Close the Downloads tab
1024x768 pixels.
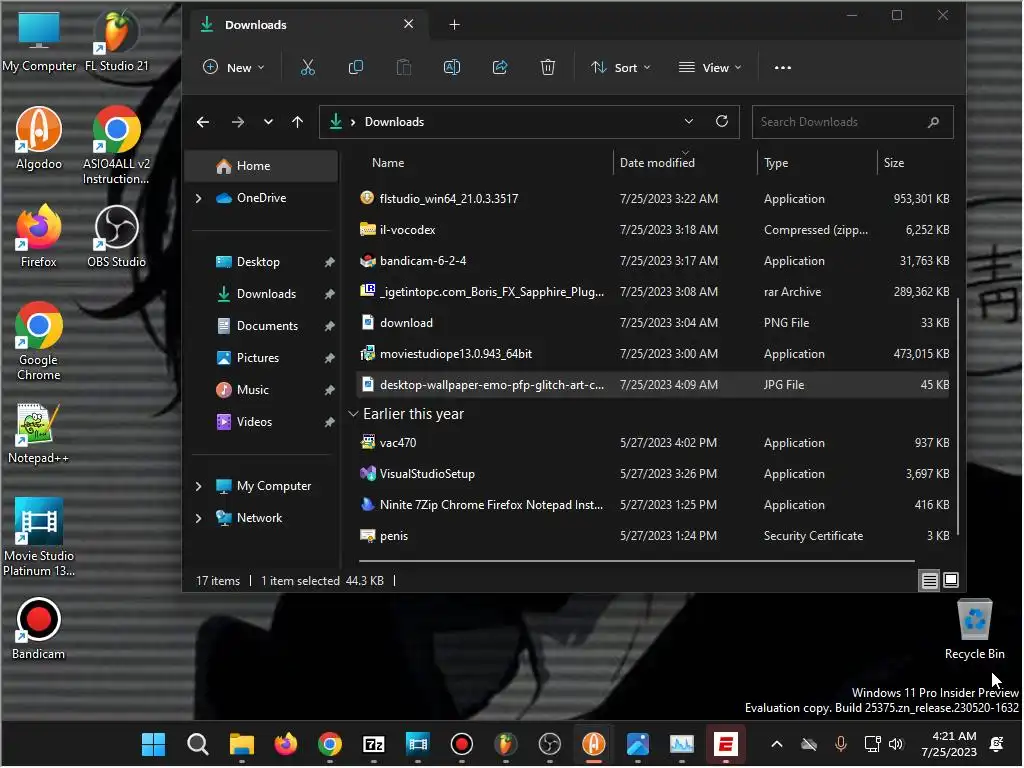click(x=408, y=24)
